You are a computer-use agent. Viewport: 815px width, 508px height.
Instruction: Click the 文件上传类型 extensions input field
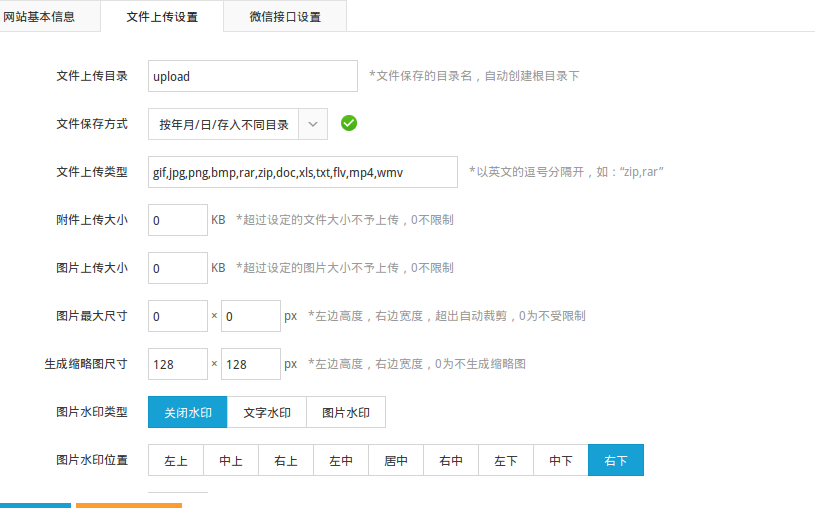tap(303, 172)
